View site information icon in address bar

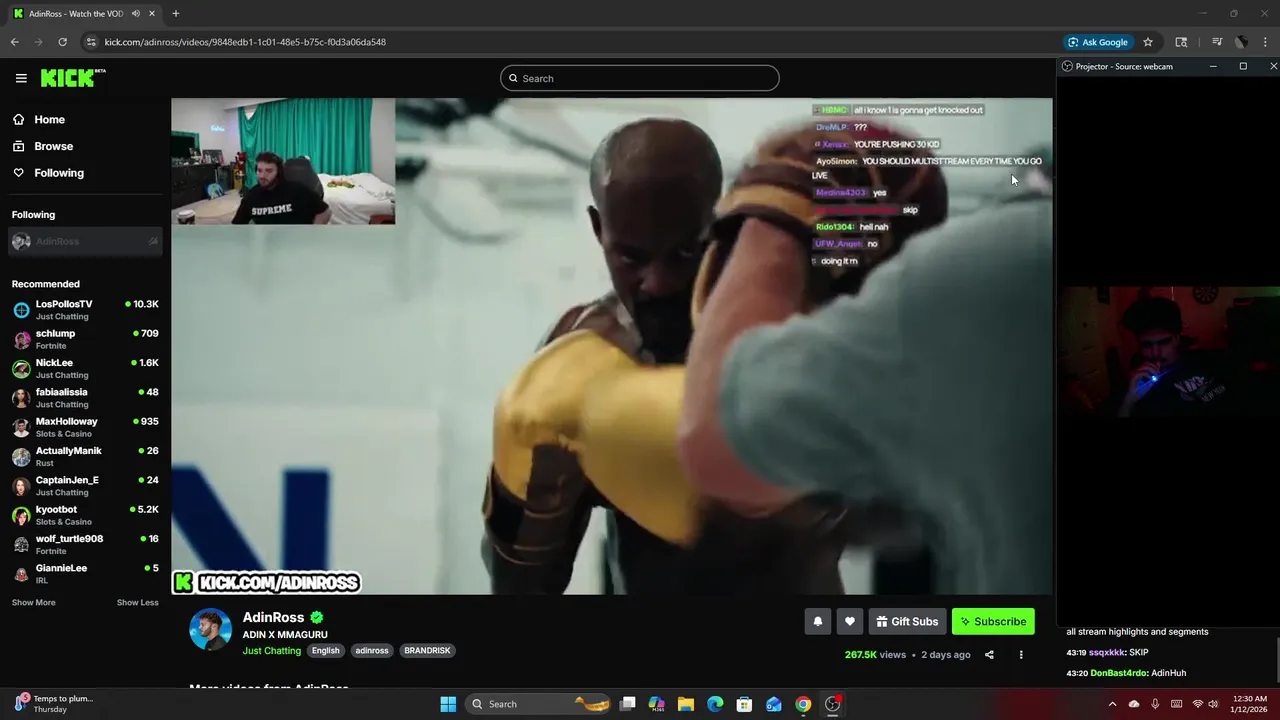pyautogui.click(x=91, y=42)
